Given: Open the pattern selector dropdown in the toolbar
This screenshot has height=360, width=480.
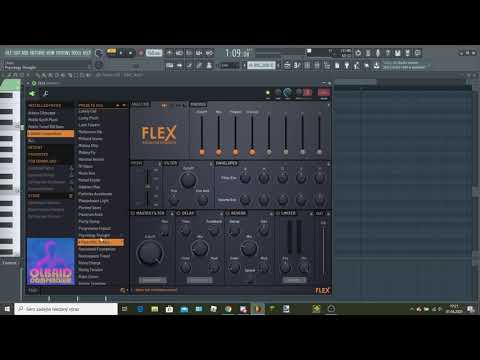Looking at the screenshot, I should tap(261, 65).
